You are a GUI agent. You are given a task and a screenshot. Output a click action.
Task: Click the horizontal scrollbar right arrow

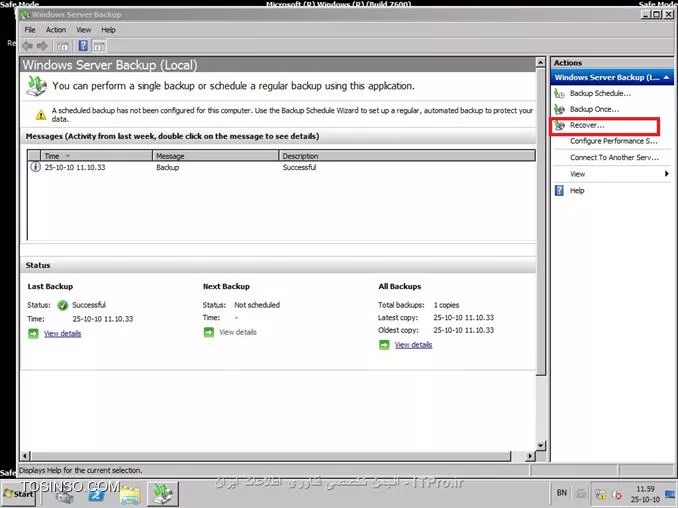pos(530,456)
